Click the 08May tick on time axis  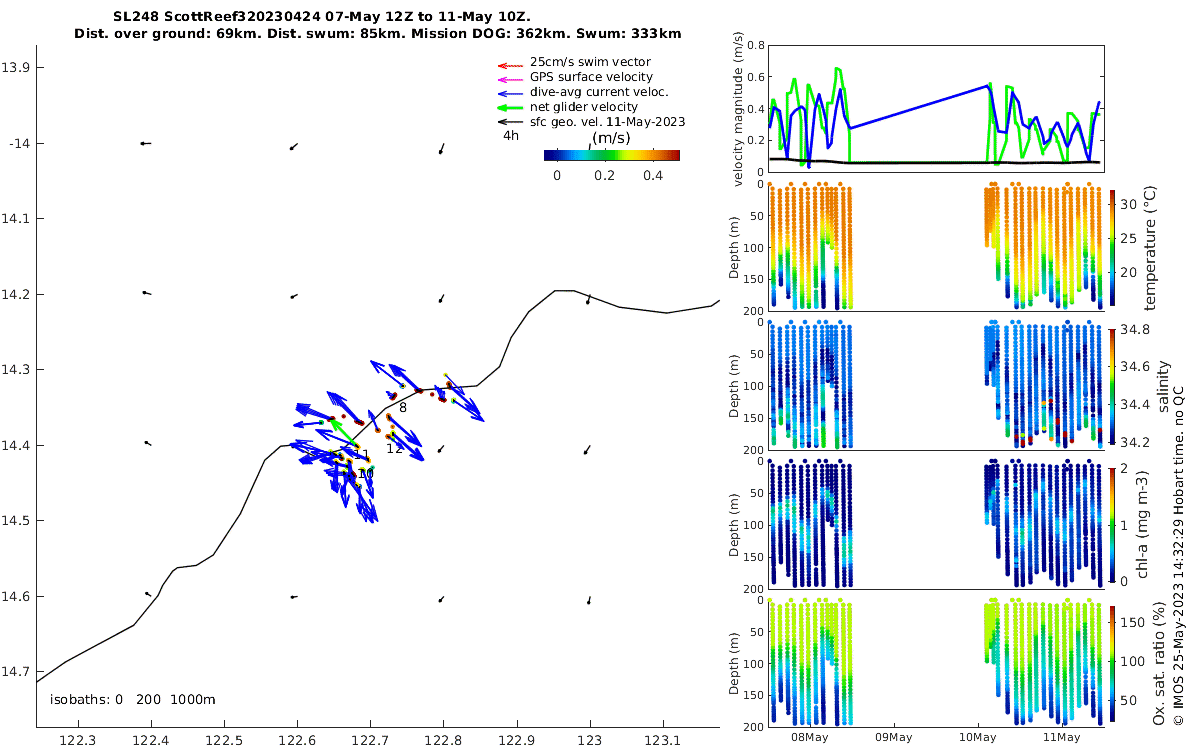(x=809, y=738)
